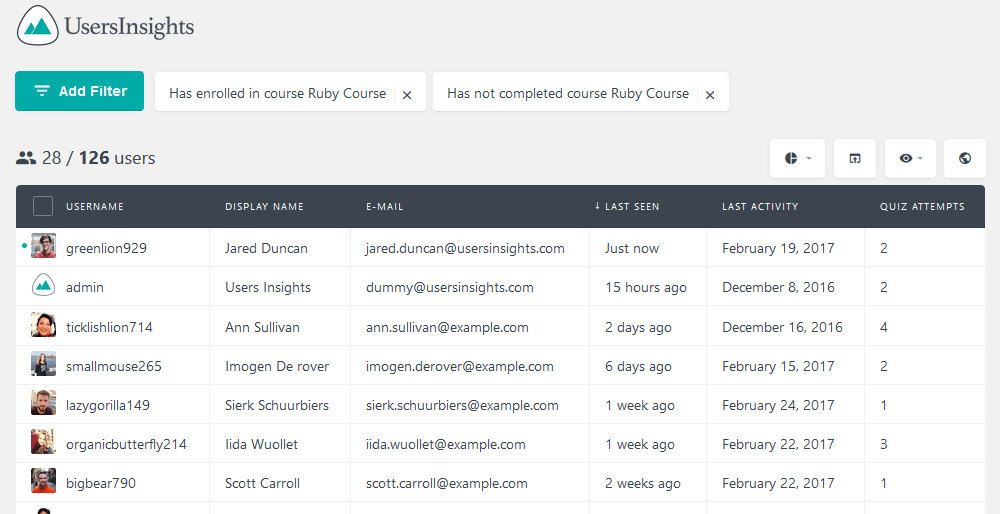Open the greenlion929 user profile
This screenshot has height=514, width=1000.
click(x=107, y=249)
